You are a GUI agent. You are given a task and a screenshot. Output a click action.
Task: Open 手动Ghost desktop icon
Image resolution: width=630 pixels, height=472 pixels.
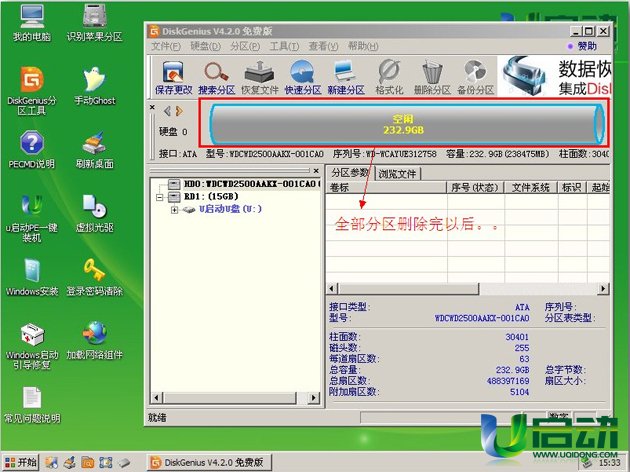click(94, 86)
